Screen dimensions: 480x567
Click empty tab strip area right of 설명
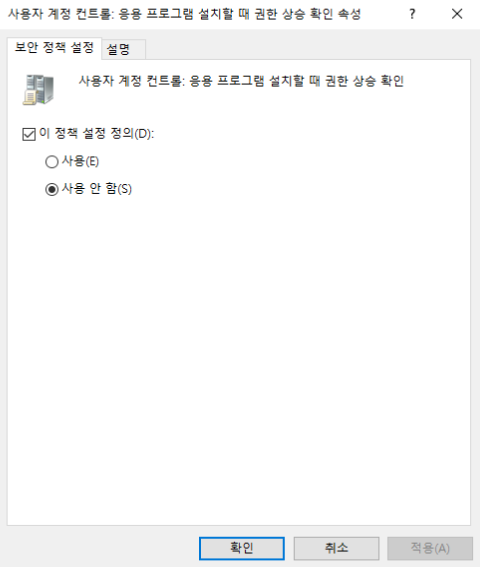pos(307,49)
